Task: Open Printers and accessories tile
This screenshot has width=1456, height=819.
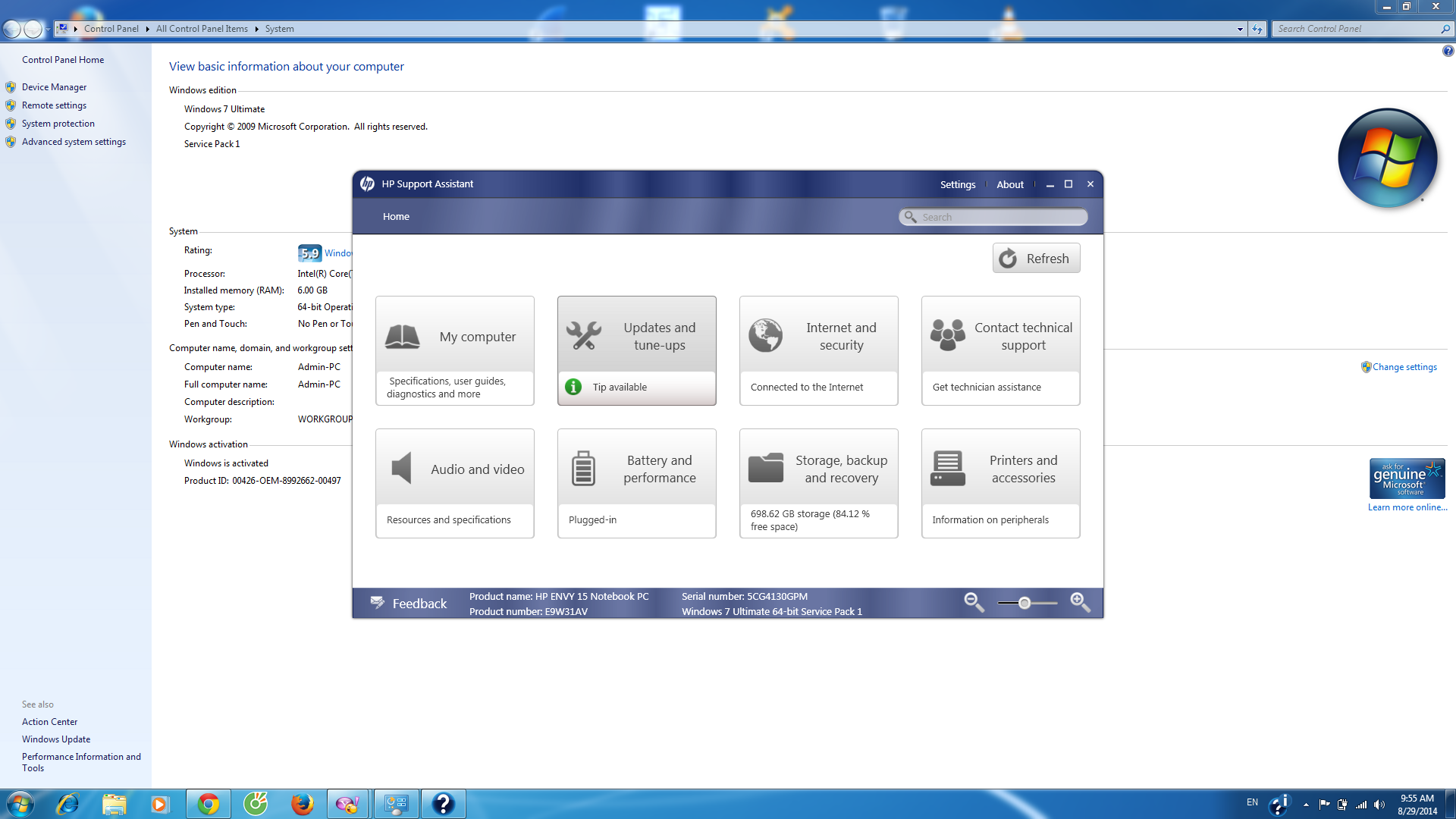Action: point(1001,483)
